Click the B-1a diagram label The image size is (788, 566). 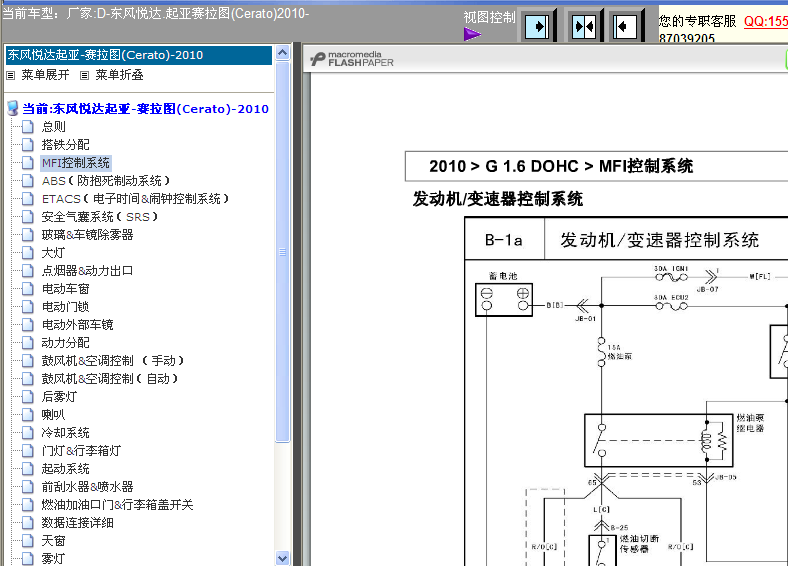[504, 240]
